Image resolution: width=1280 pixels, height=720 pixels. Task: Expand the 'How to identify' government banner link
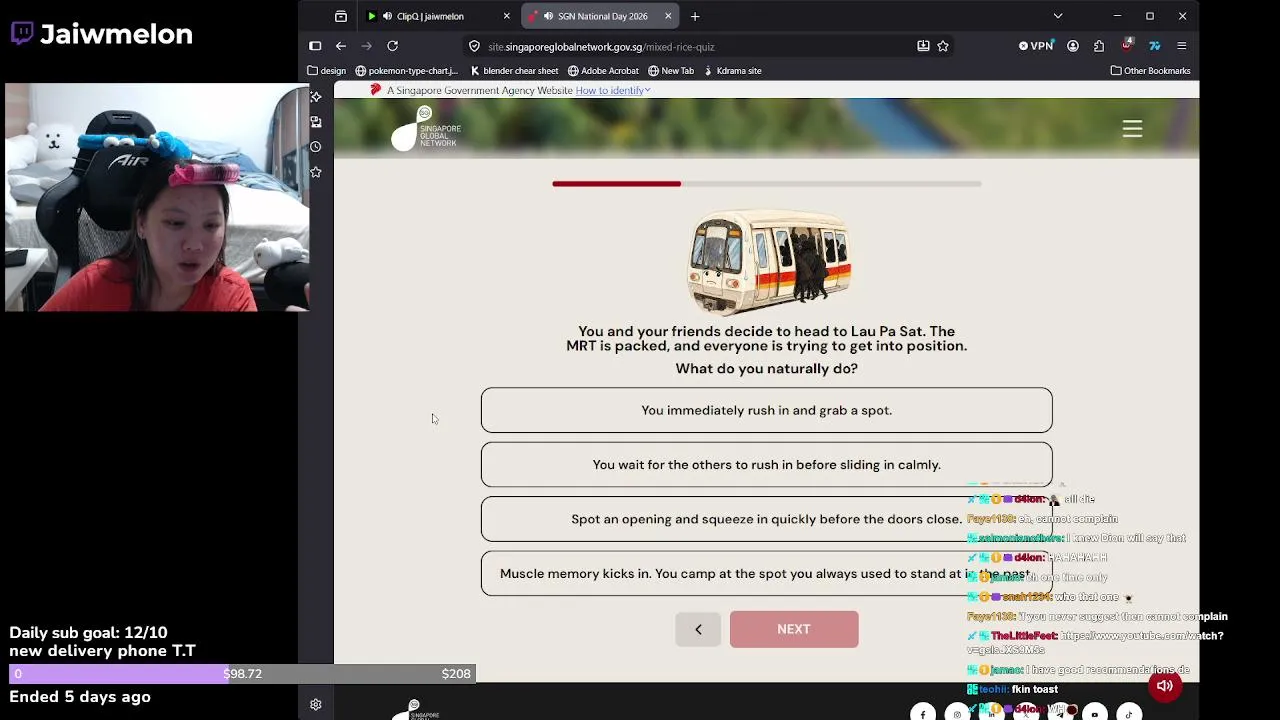click(613, 90)
